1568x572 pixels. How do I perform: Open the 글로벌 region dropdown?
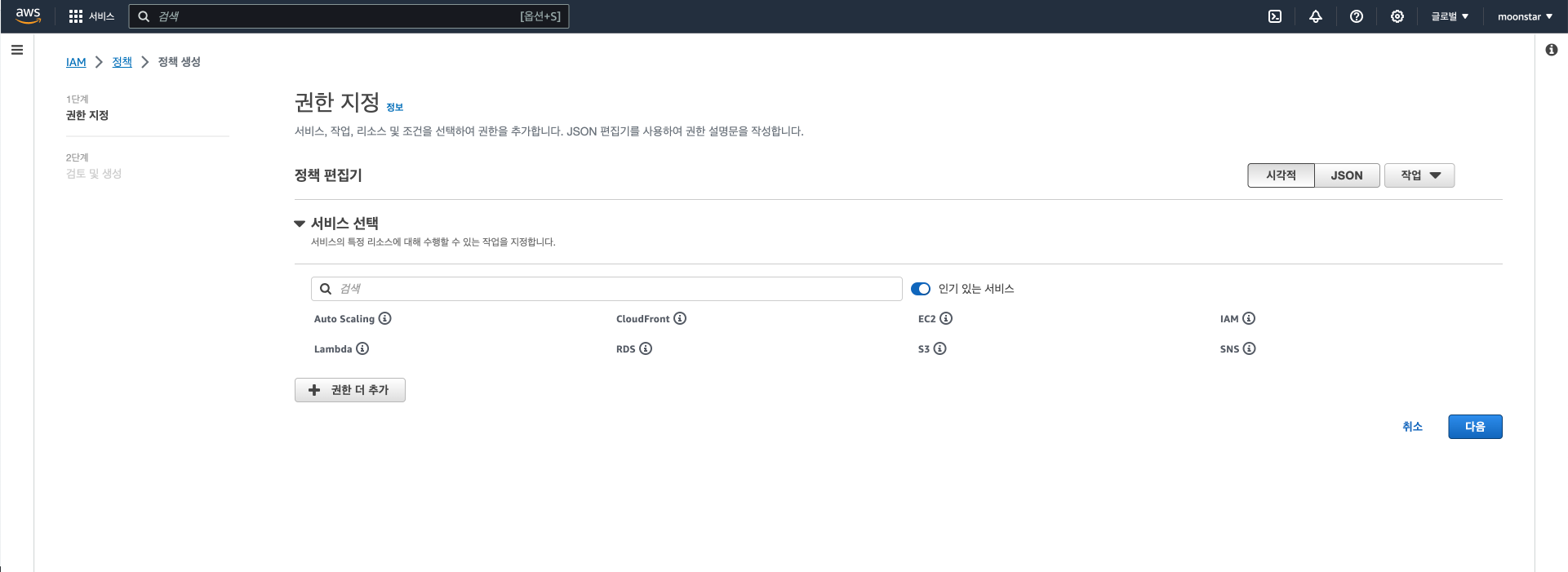pyautogui.click(x=1450, y=16)
